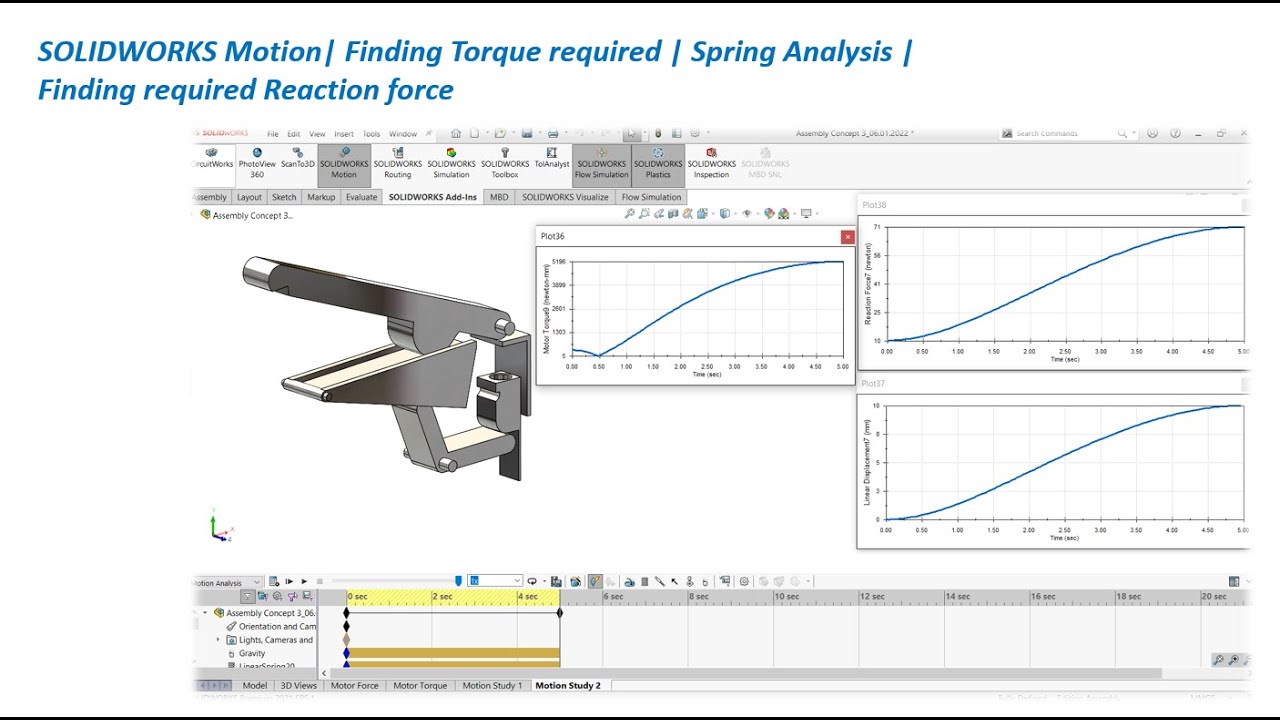Viewport: 1280px width, 720px height.
Task: Switch to the Evaluate ribbon tab
Action: click(362, 197)
